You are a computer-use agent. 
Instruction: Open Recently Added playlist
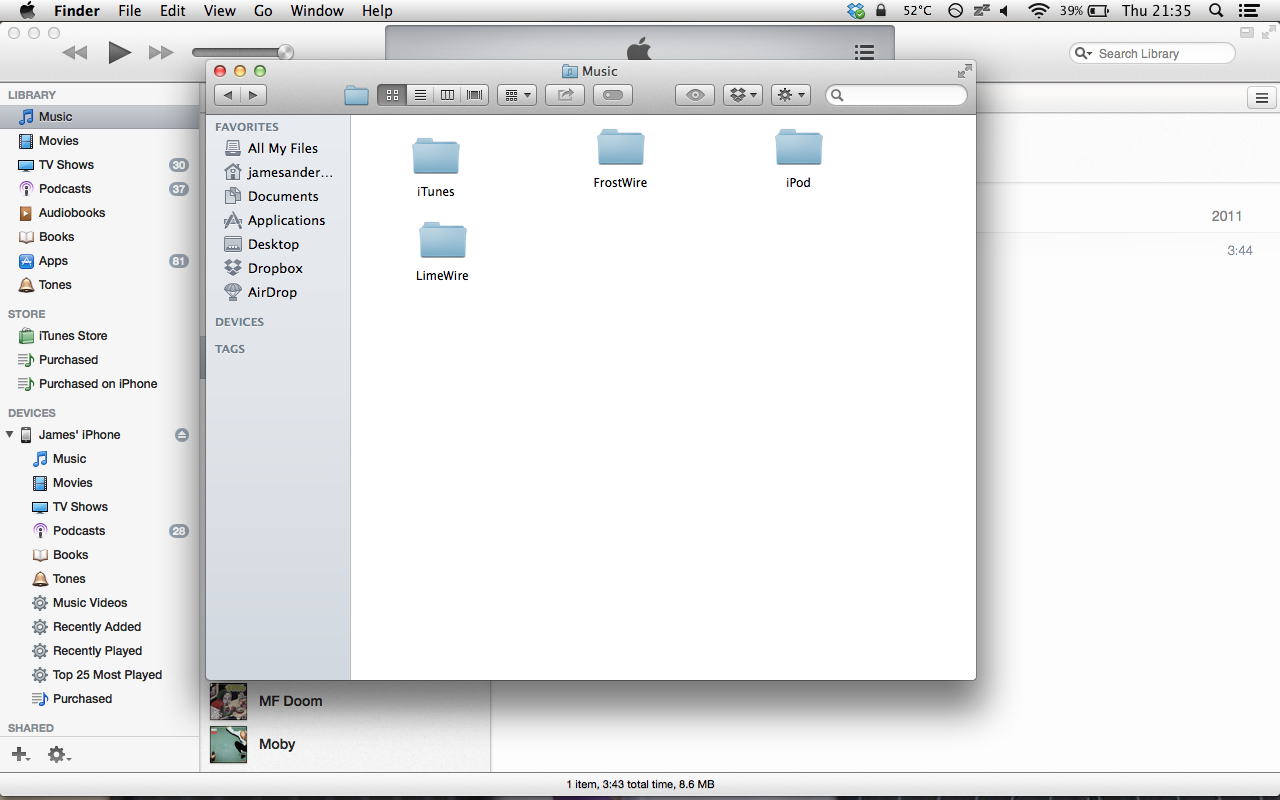click(100, 627)
